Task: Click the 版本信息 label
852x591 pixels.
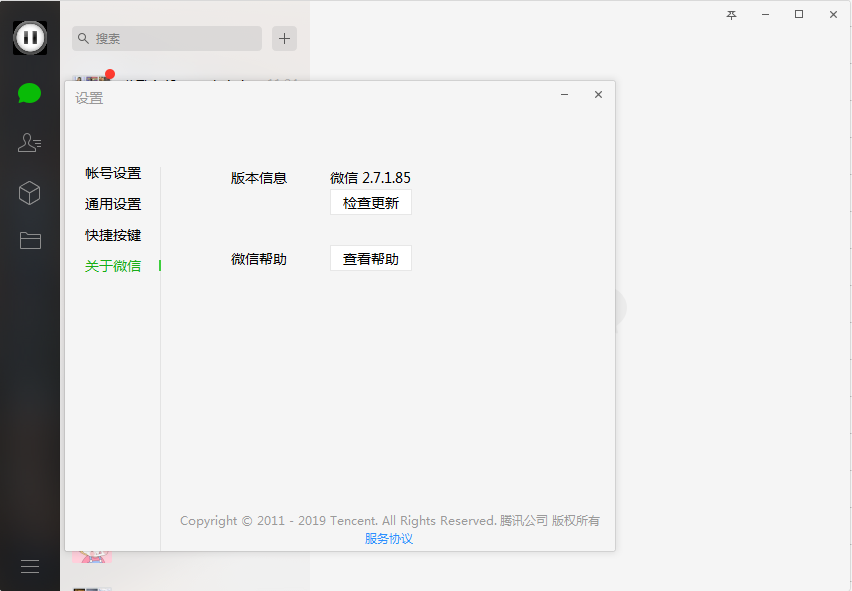Action: (259, 178)
